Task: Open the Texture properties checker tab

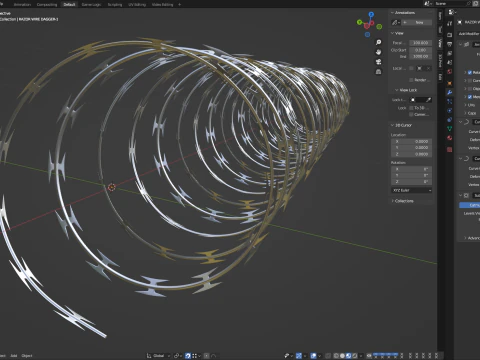Action: (x=449, y=149)
